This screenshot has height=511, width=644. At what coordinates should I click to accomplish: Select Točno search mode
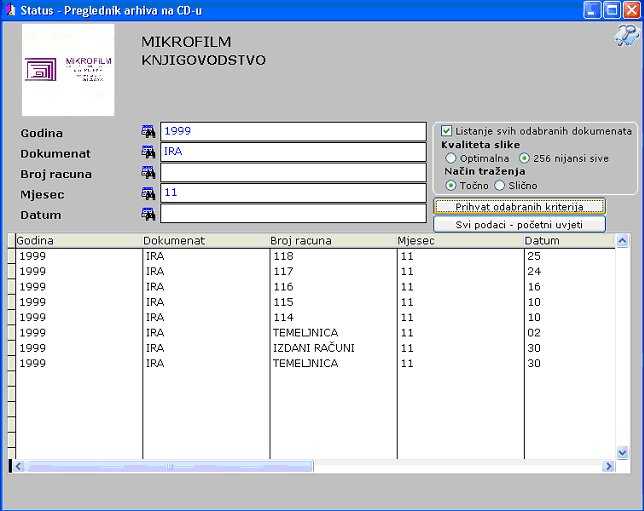click(451, 186)
